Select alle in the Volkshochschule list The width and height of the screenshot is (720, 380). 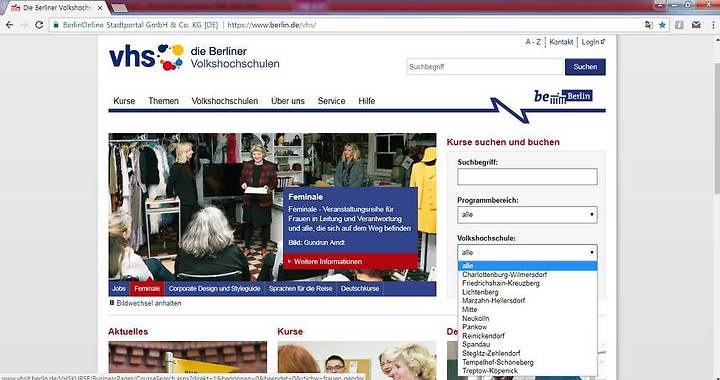(527, 266)
